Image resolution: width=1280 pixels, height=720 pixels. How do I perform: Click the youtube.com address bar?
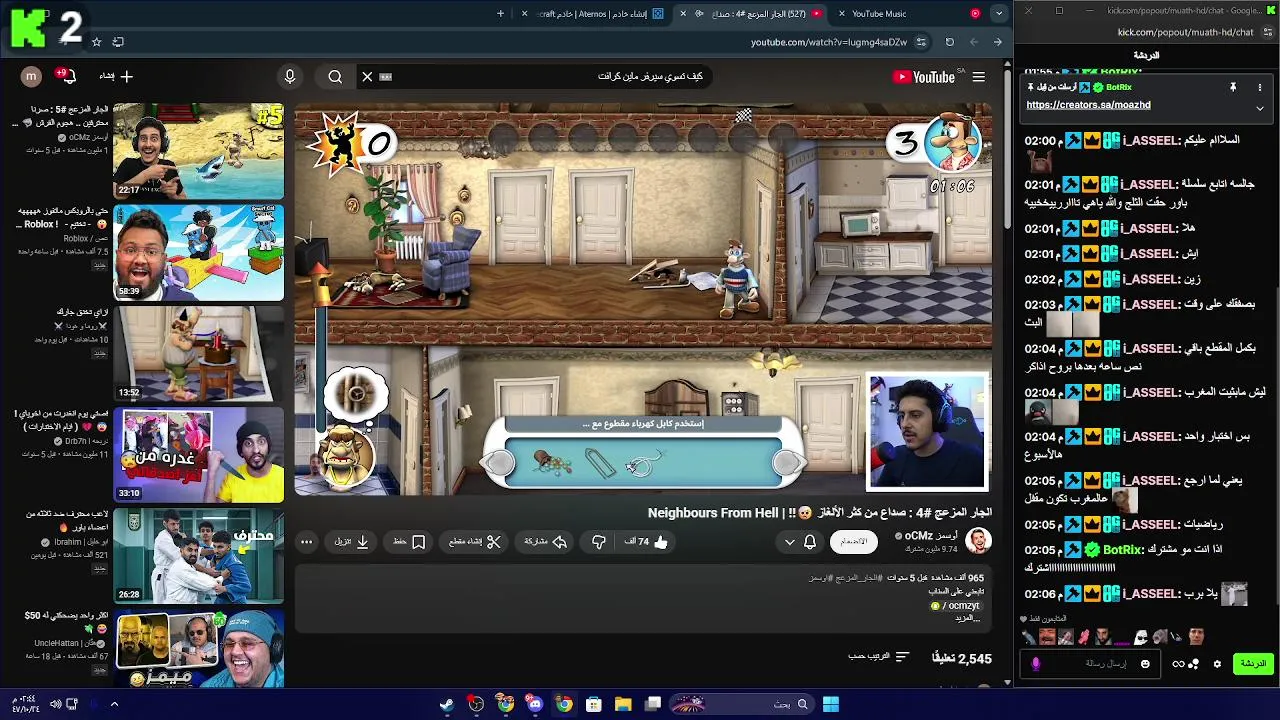828,42
